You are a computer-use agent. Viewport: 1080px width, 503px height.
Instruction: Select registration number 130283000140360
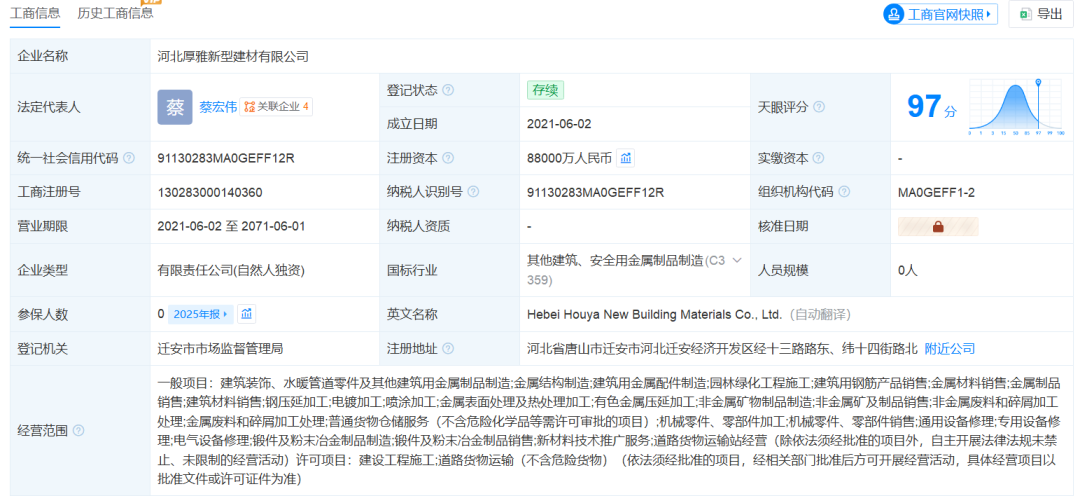209,192
